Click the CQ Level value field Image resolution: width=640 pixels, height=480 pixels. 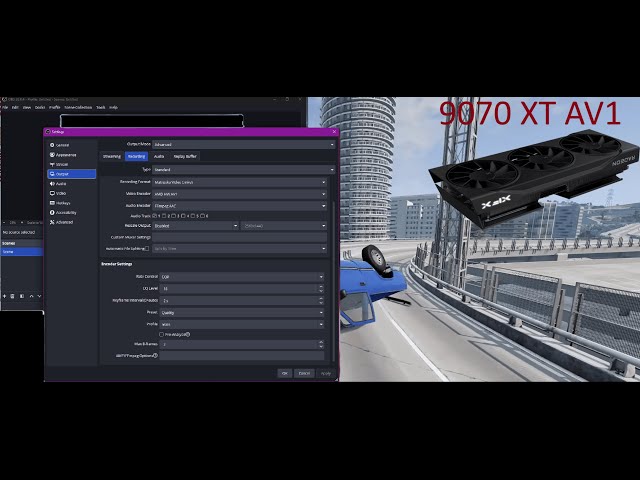pyautogui.click(x=242, y=289)
